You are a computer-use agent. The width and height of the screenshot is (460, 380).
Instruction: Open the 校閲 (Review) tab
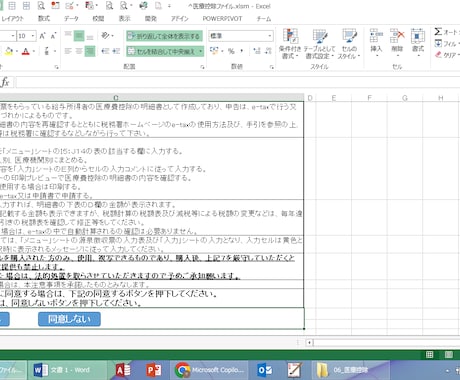click(x=98, y=19)
